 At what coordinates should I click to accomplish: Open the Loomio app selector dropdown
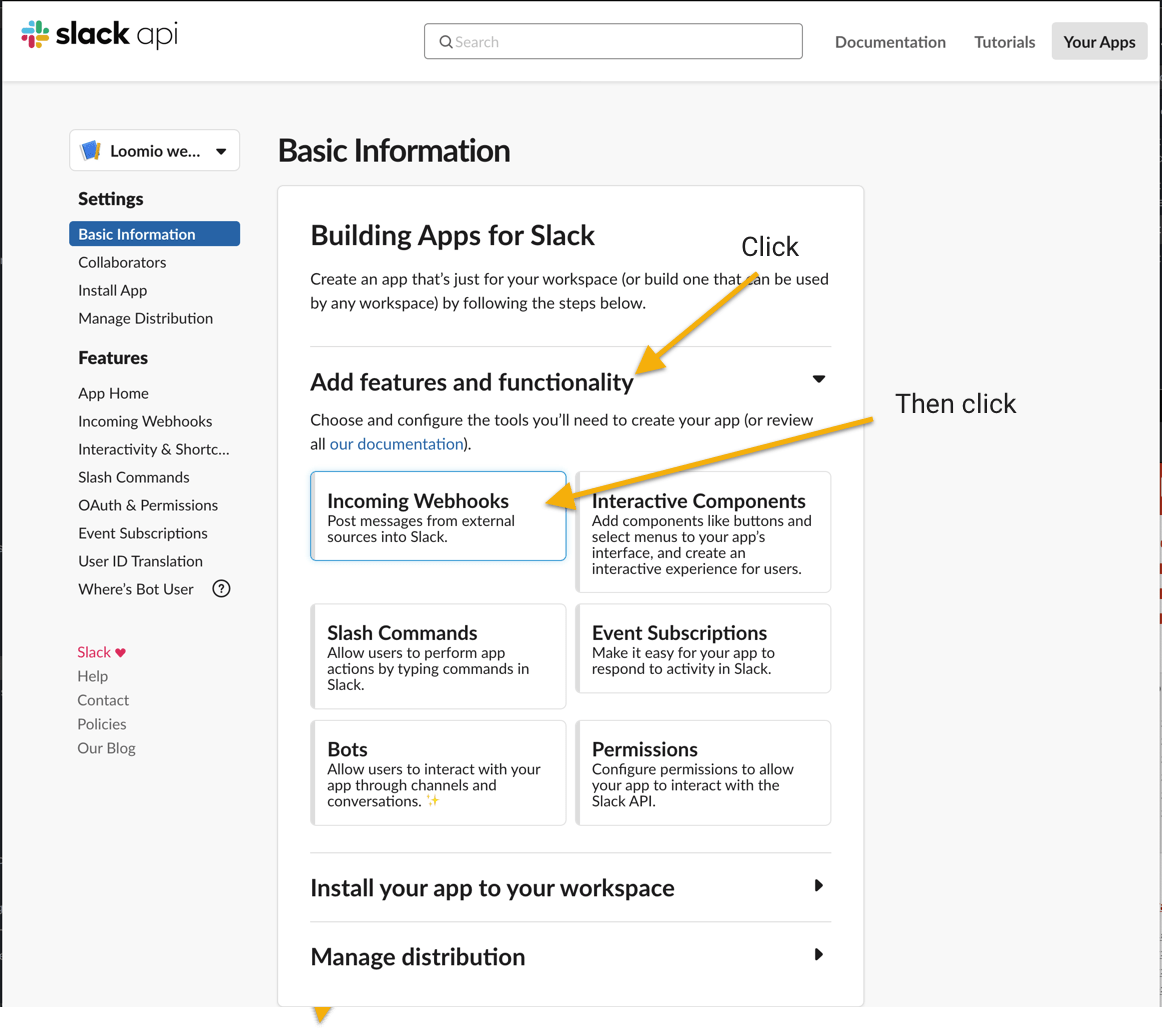click(154, 150)
